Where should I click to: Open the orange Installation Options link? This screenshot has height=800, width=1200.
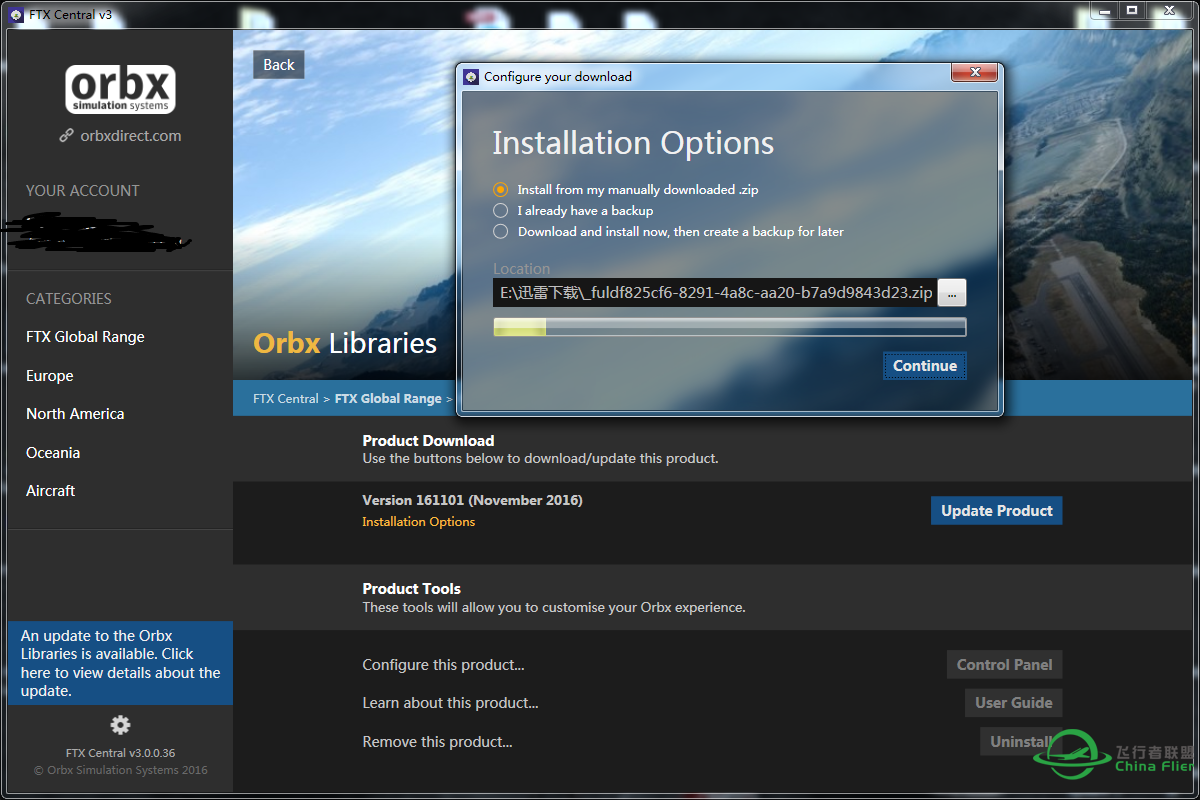click(419, 522)
